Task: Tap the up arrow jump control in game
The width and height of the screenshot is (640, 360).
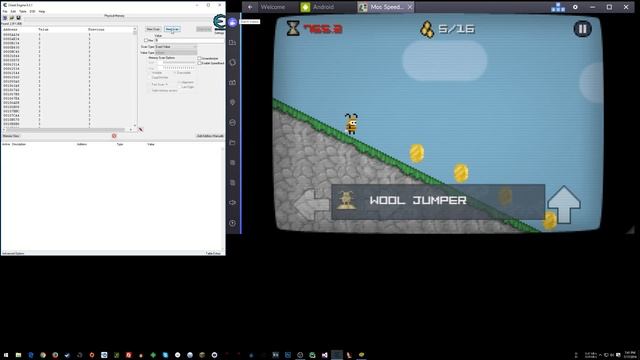Action: [x=564, y=204]
